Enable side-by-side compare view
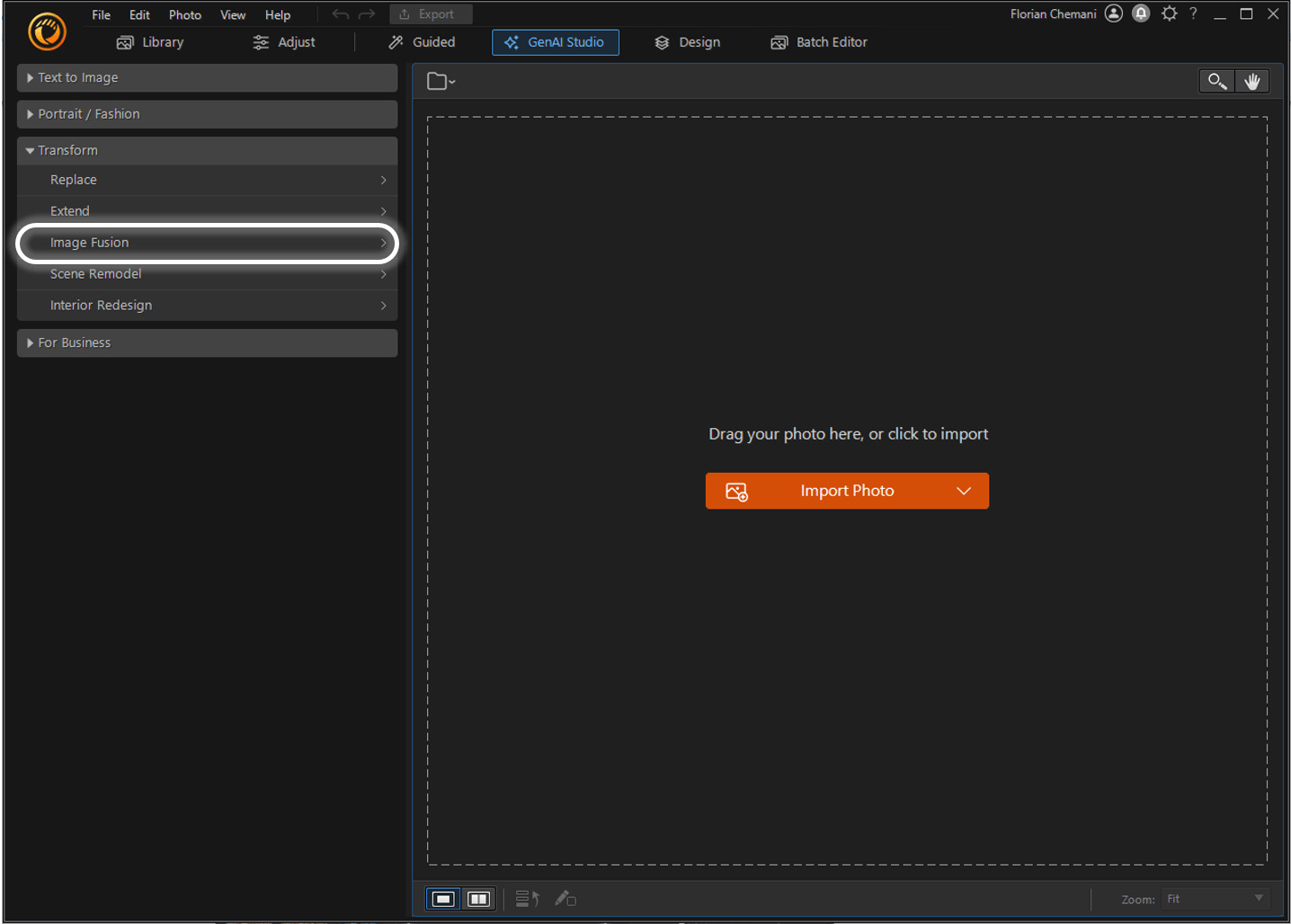This screenshot has width=1291, height=924. (478, 898)
